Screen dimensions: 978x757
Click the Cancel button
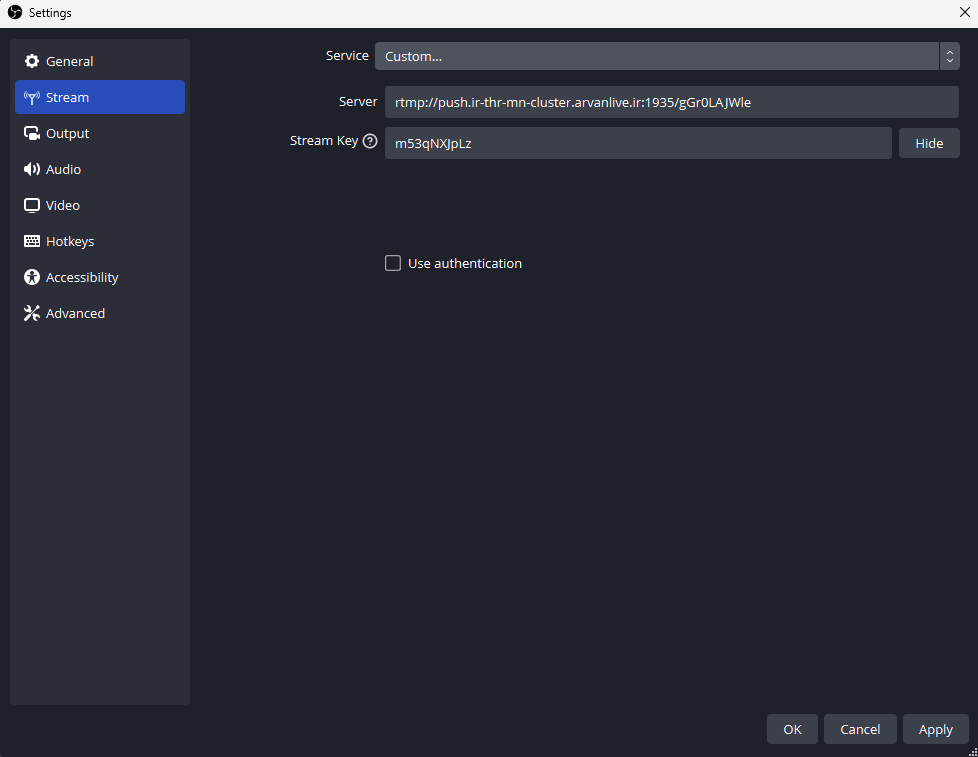860,729
